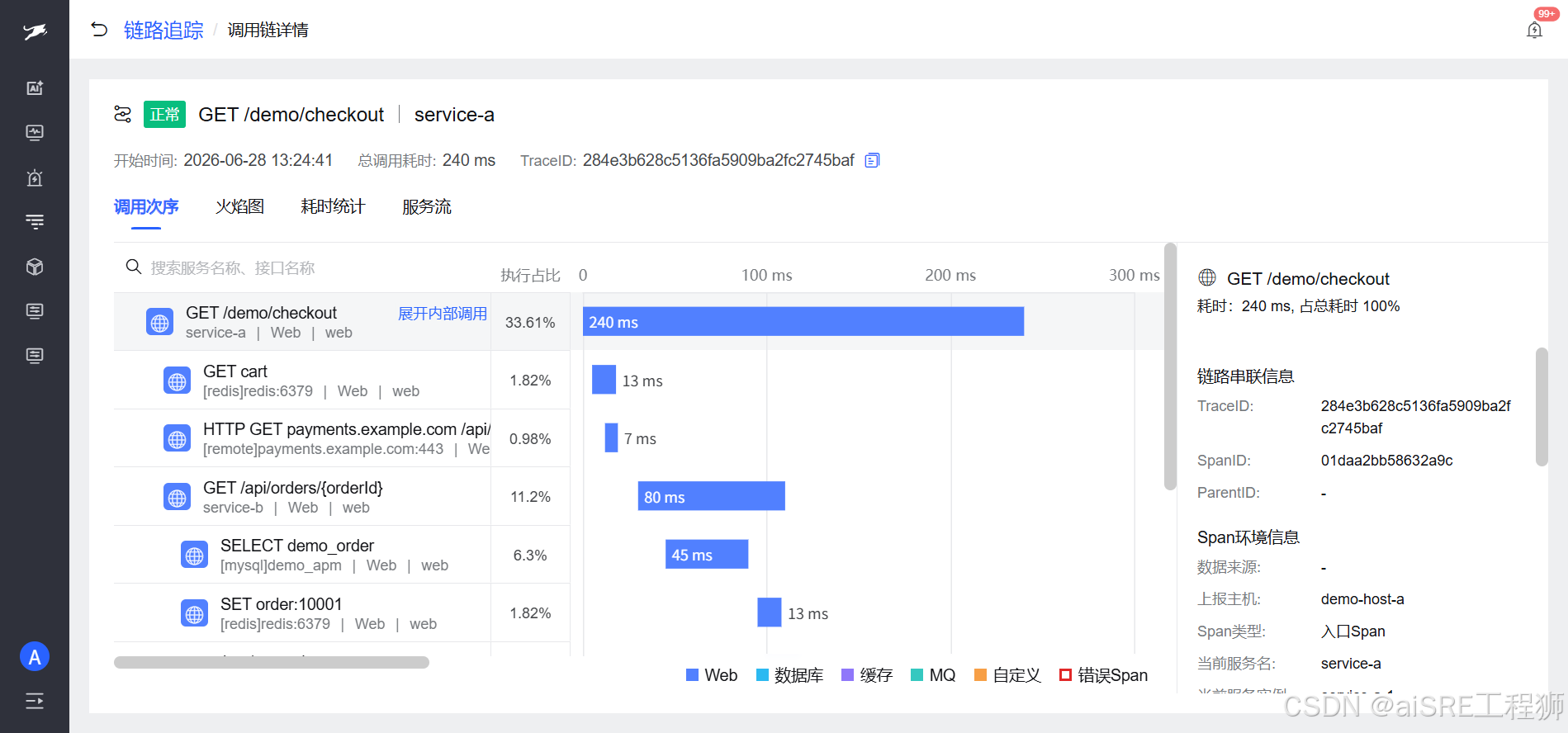Screen dimensions: 1568x733
Task: Switch to the 服务流 tab
Action: click(x=427, y=206)
